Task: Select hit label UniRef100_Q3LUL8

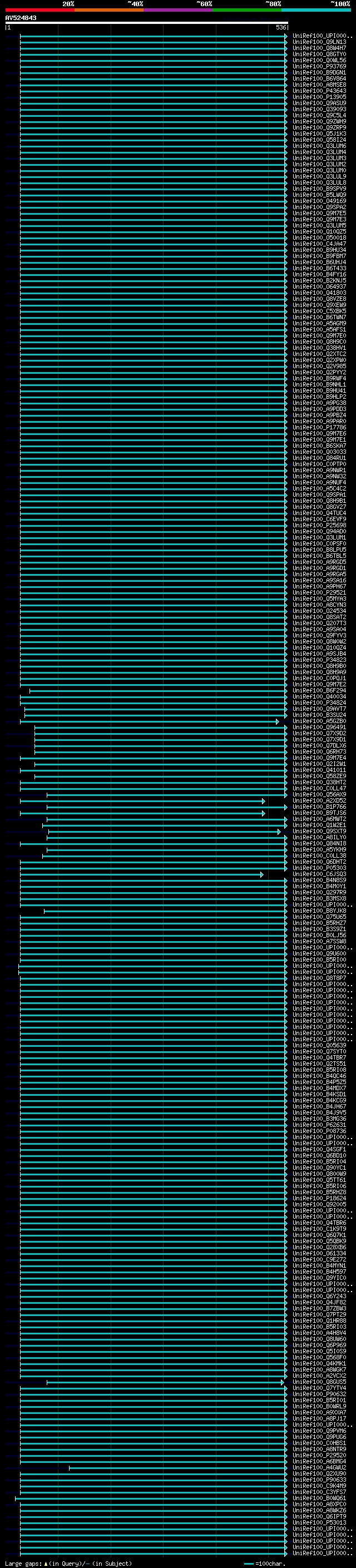Action: (x=319, y=182)
